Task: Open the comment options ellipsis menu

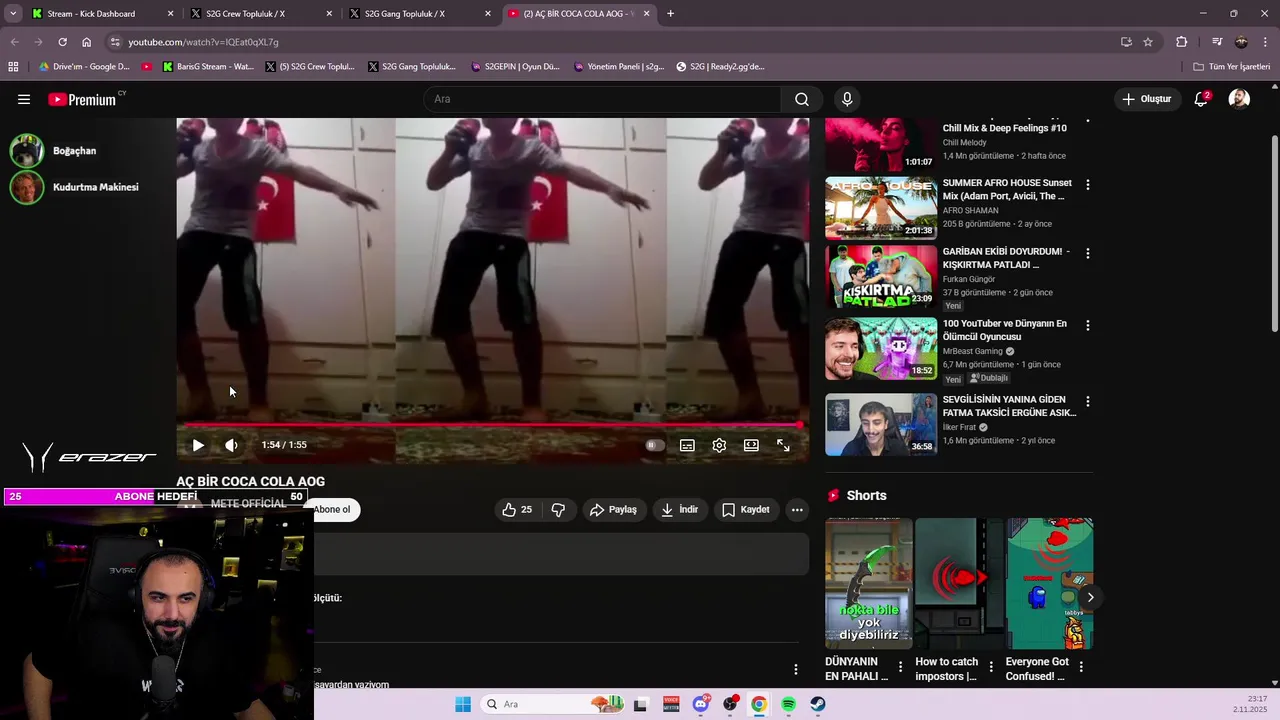Action: [x=796, y=669]
